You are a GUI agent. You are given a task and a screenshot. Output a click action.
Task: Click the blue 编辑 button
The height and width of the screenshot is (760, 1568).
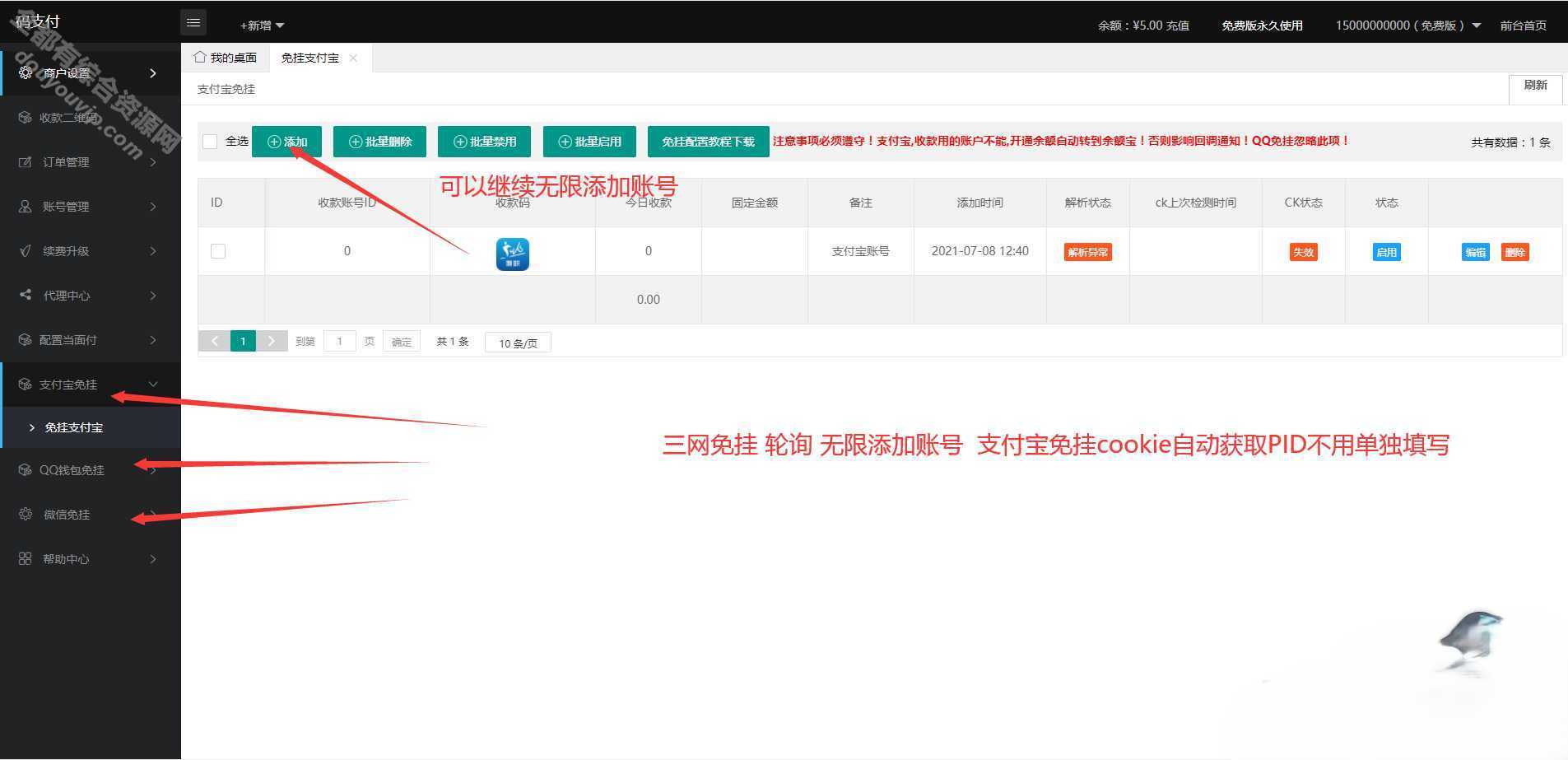tap(1475, 252)
